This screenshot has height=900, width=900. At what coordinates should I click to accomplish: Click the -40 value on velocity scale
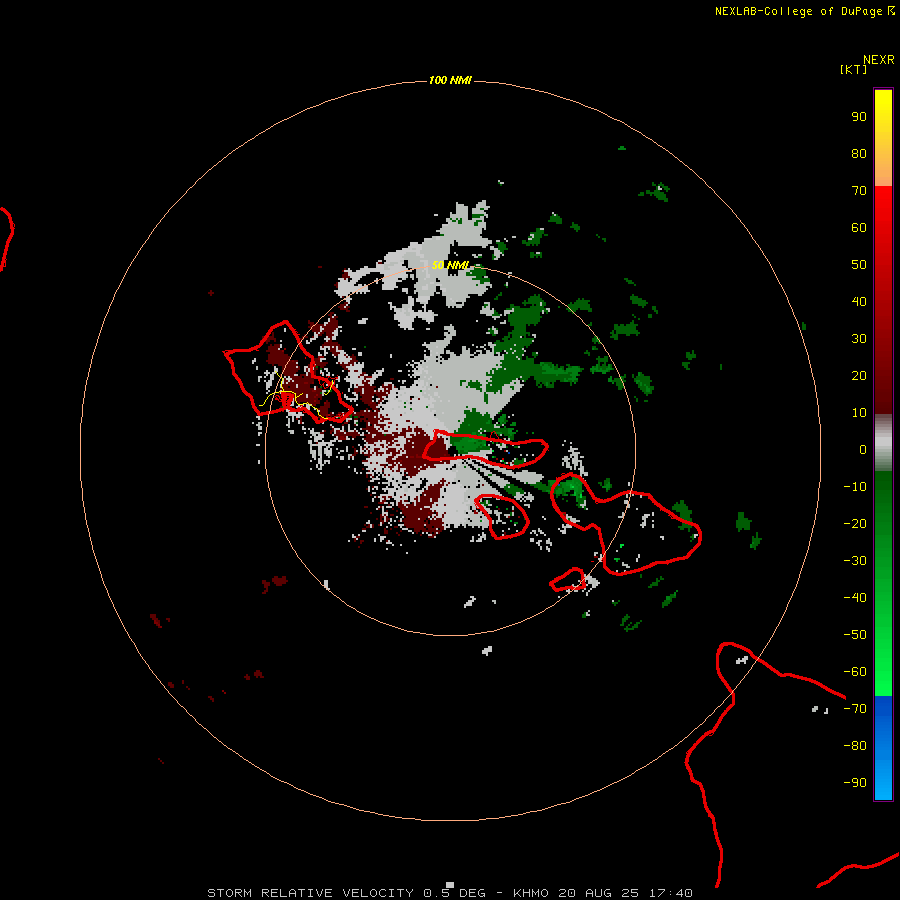coord(855,598)
